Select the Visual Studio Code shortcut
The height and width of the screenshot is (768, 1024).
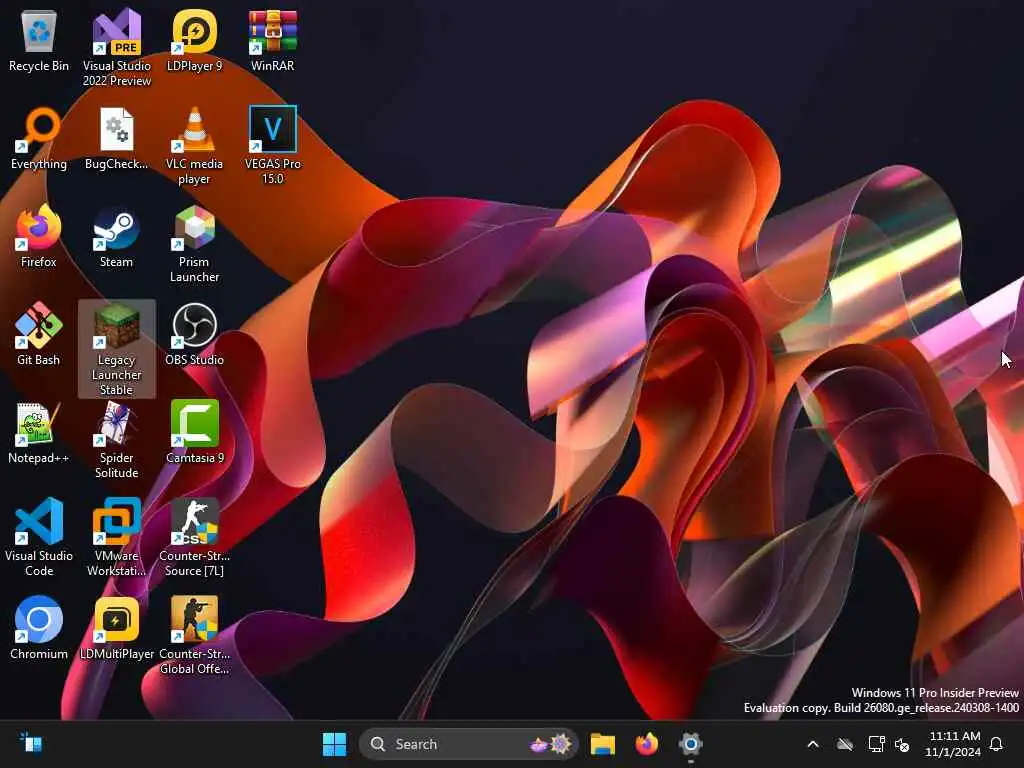pyautogui.click(x=39, y=537)
